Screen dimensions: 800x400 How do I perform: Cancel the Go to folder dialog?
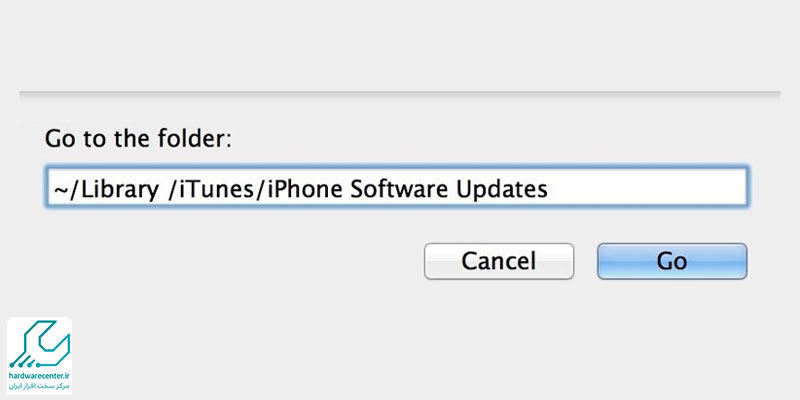498,261
